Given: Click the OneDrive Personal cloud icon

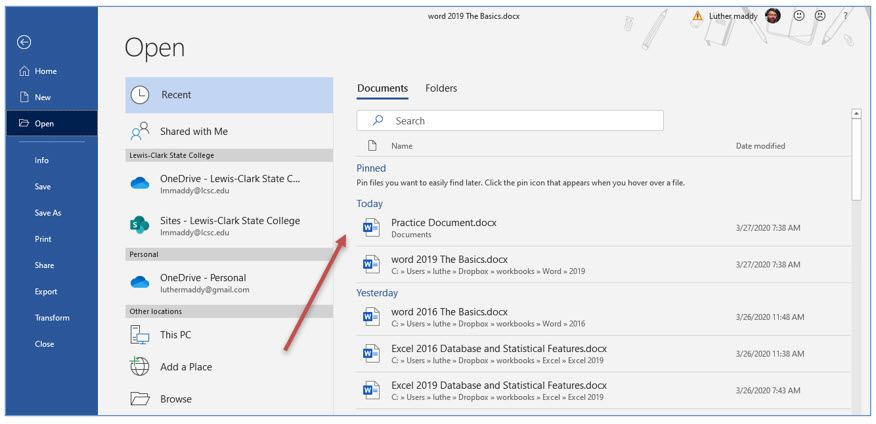Looking at the screenshot, I should pos(140,283).
